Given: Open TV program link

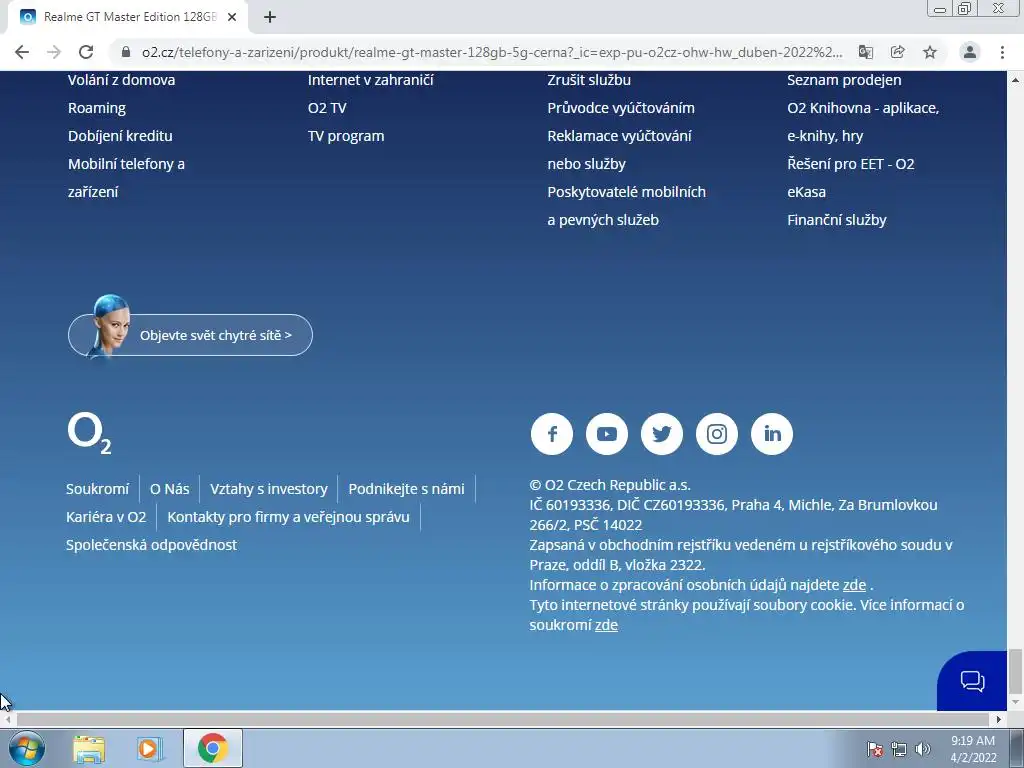Looking at the screenshot, I should pos(346,136).
